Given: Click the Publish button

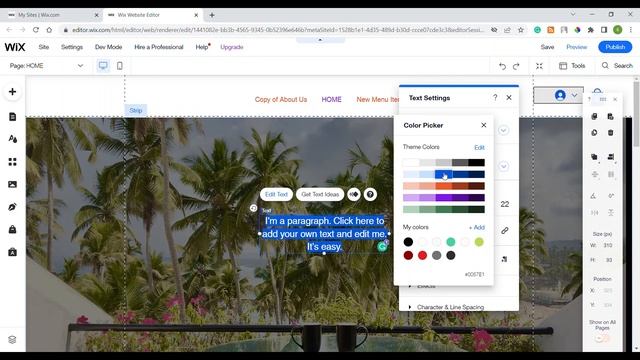Looking at the screenshot, I should [615, 47].
